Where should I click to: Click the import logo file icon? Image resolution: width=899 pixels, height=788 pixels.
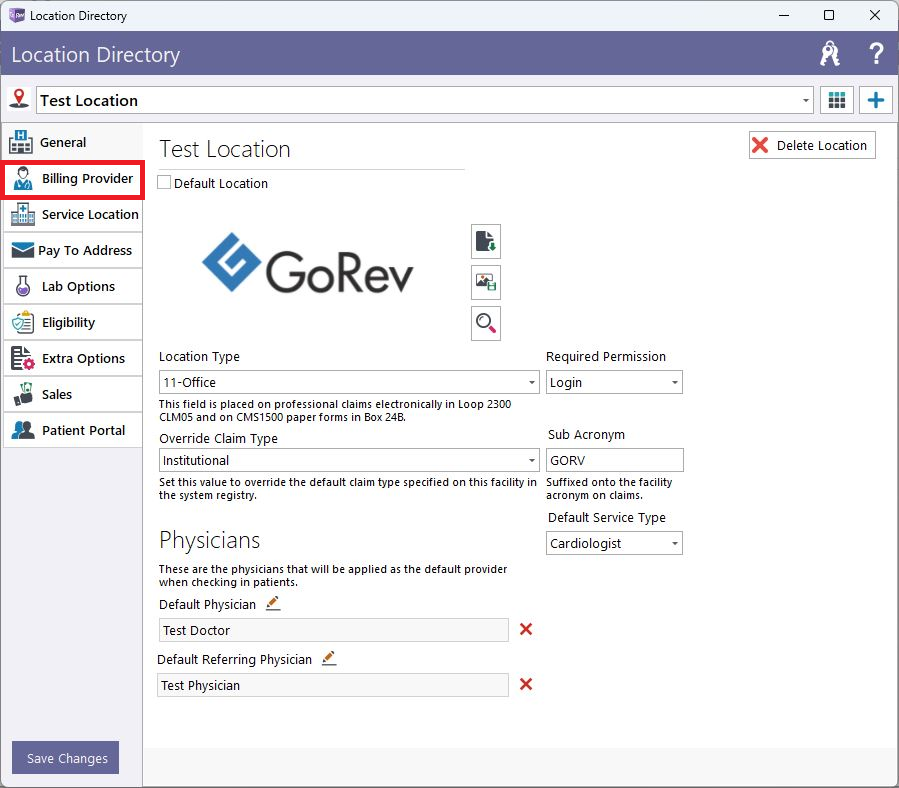(486, 241)
